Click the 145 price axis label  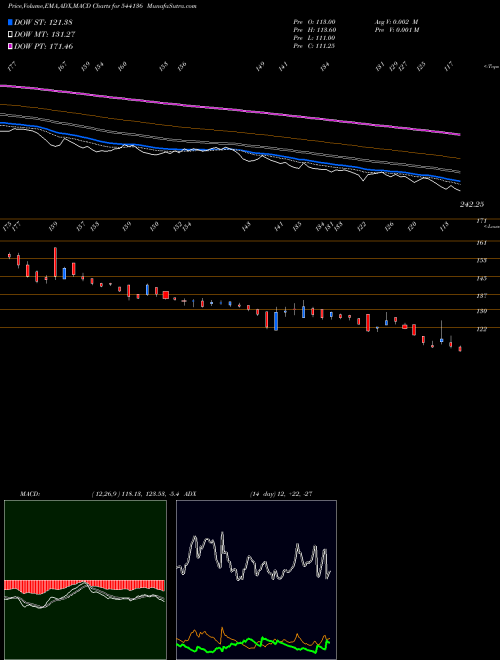point(481,278)
